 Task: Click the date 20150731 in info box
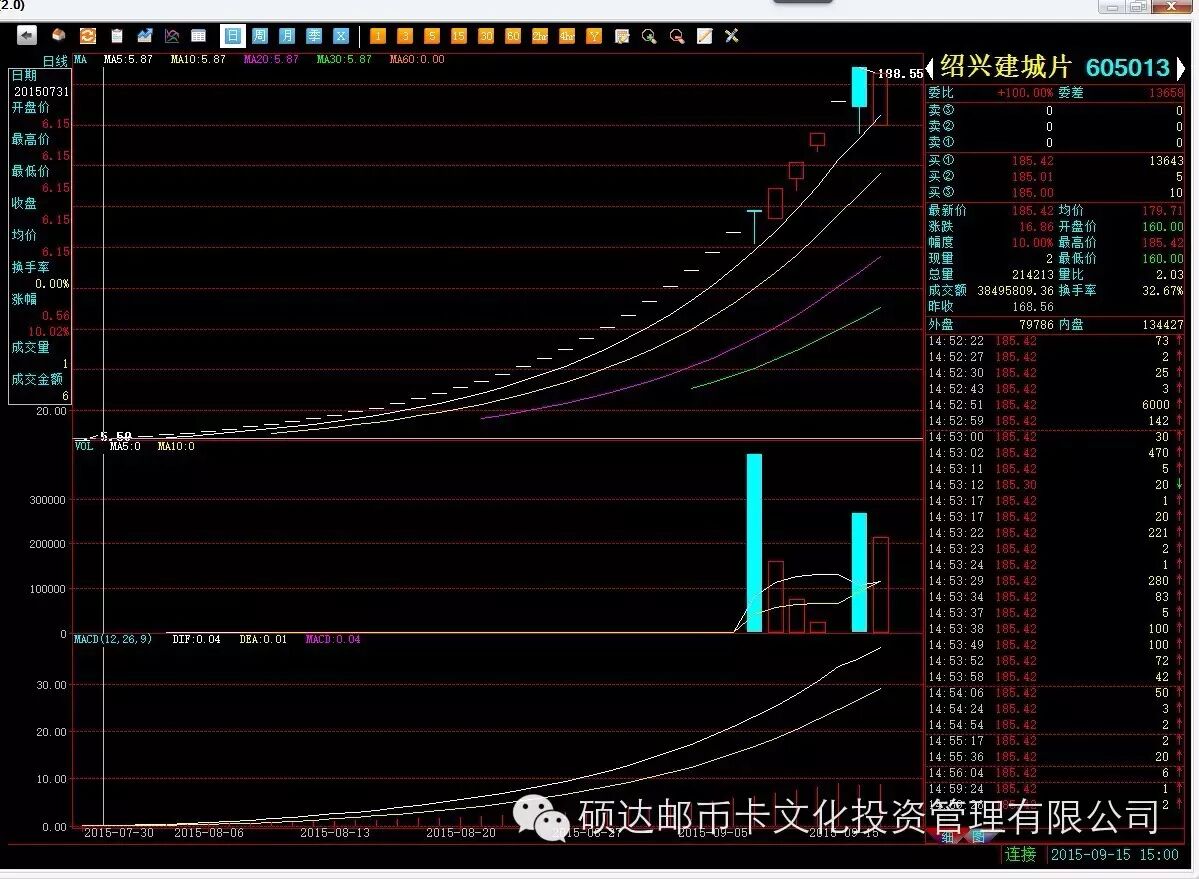41,92
